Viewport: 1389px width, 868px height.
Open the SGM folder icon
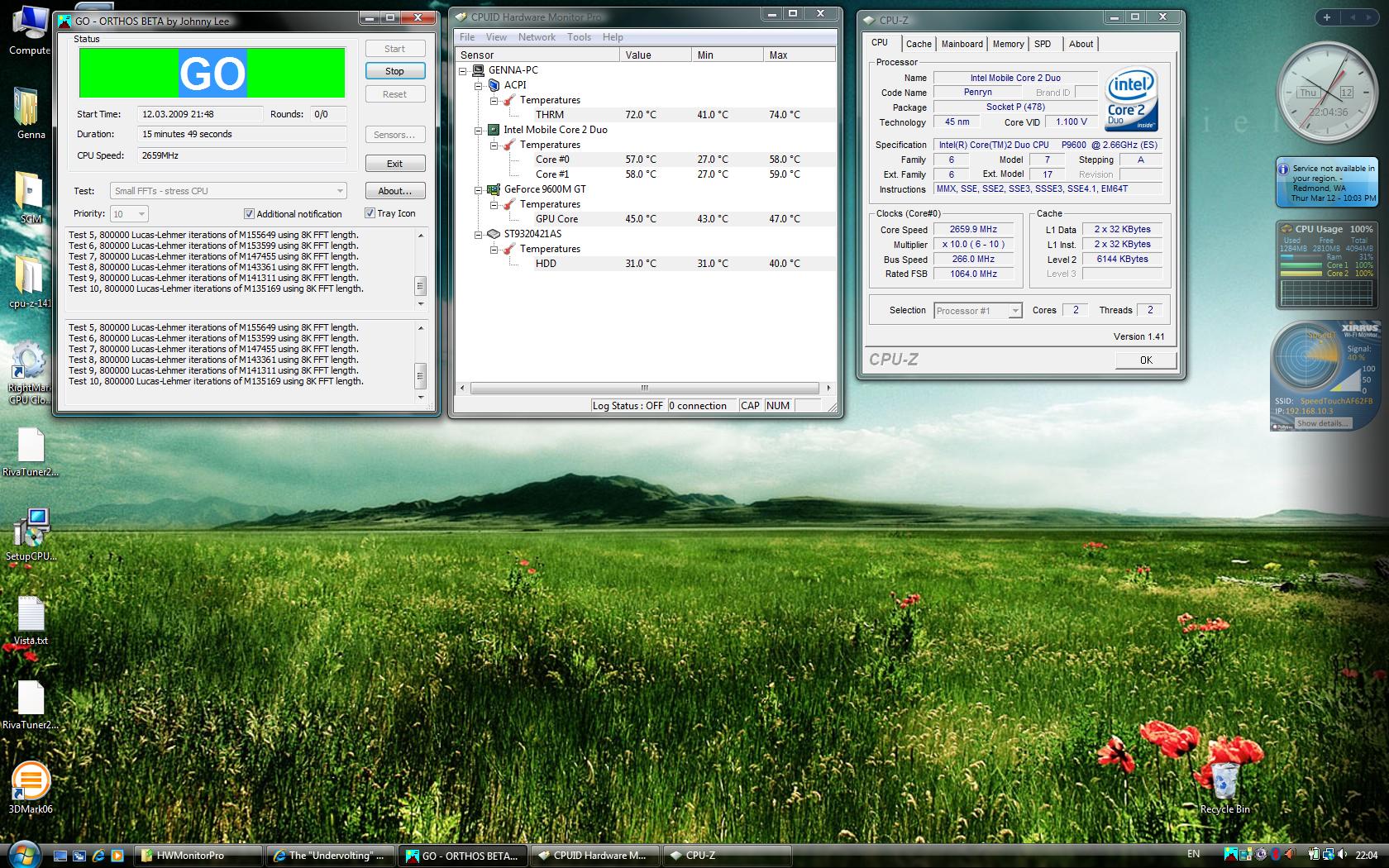(x=28, y=197)
